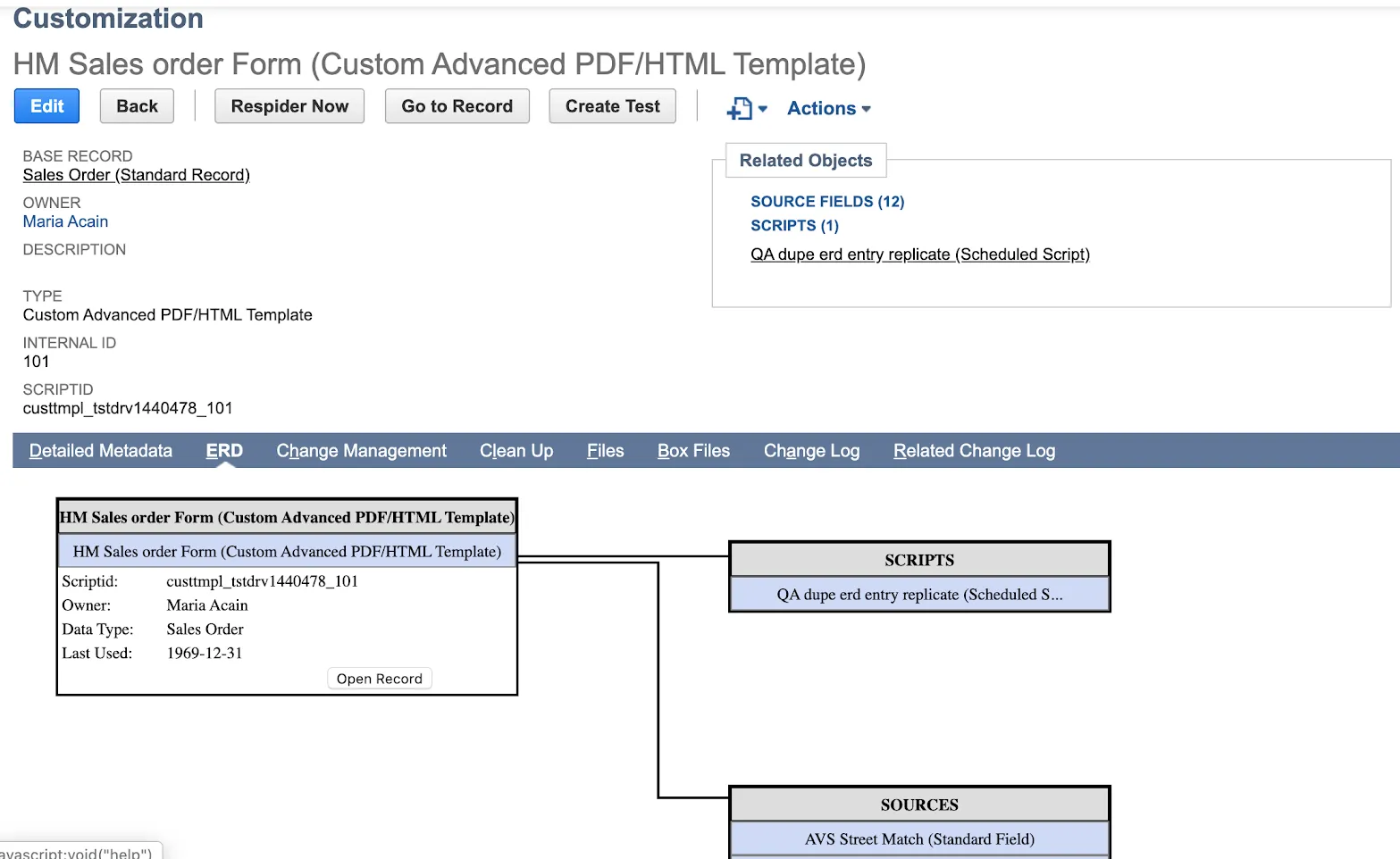The height and width of the screenshot is (859, 1400).
Task: Click Last Used date 1969-12-31
Action: 205,654
